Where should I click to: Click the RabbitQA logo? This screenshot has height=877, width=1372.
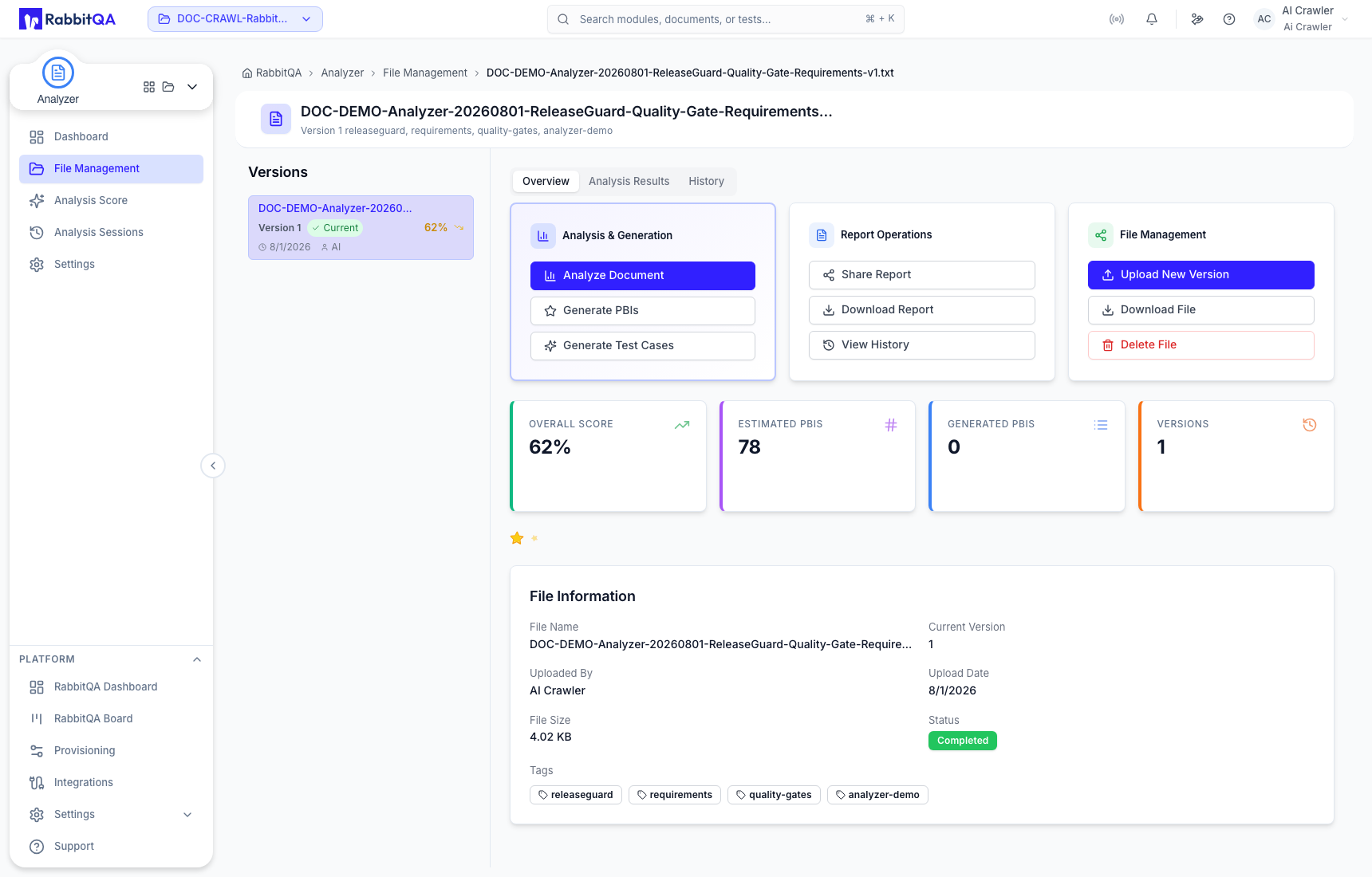[67, 19]
